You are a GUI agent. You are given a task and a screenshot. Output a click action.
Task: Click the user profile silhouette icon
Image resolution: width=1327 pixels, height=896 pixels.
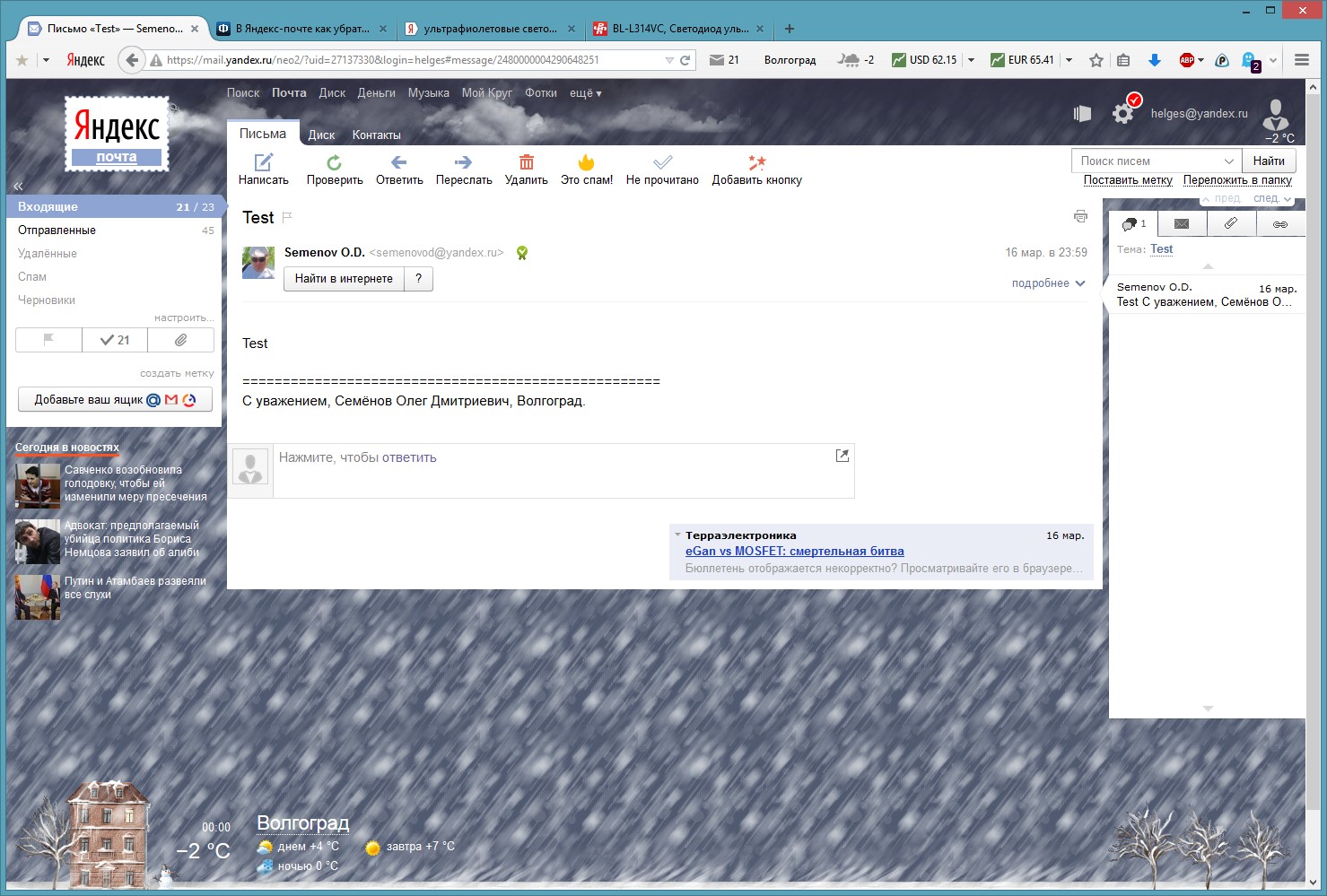pos(1275,116)
